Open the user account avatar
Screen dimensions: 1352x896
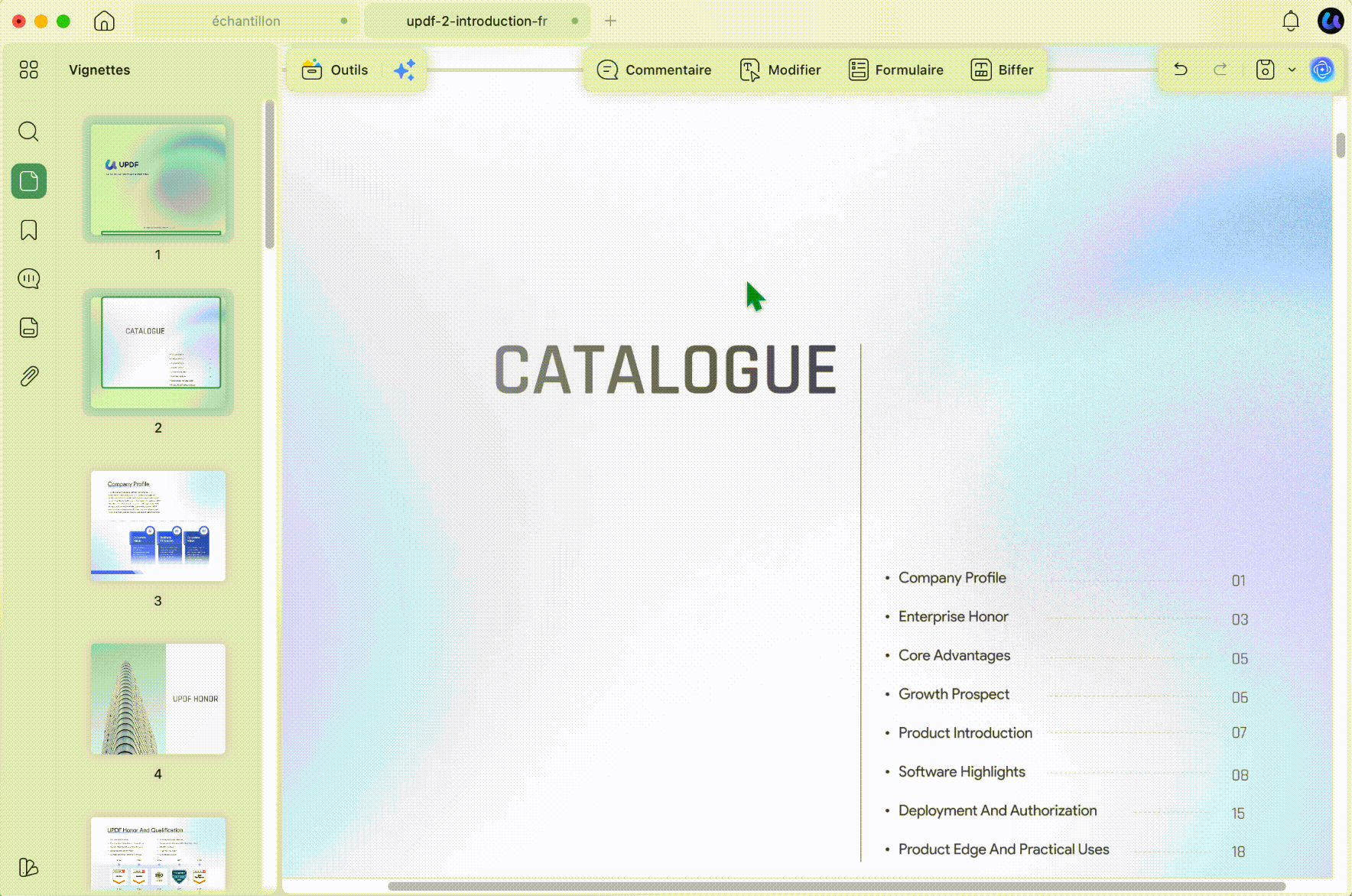(x=1331, y=21)
